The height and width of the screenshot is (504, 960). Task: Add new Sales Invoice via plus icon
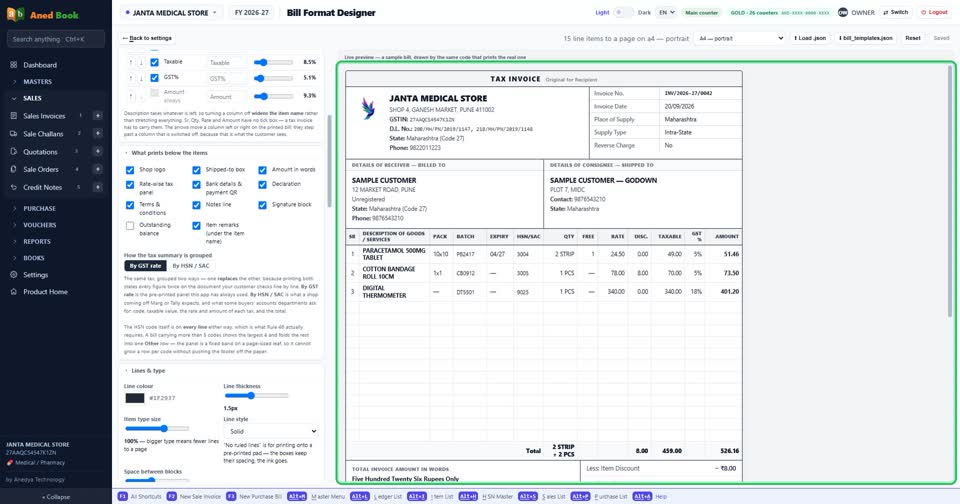click(97, 116)
